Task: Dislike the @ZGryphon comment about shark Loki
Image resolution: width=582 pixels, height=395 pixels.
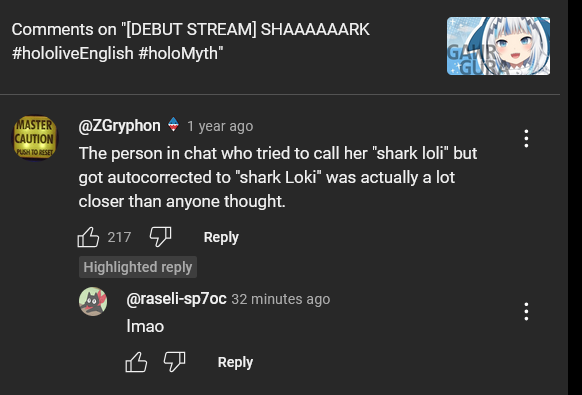Action: point(160,237)
